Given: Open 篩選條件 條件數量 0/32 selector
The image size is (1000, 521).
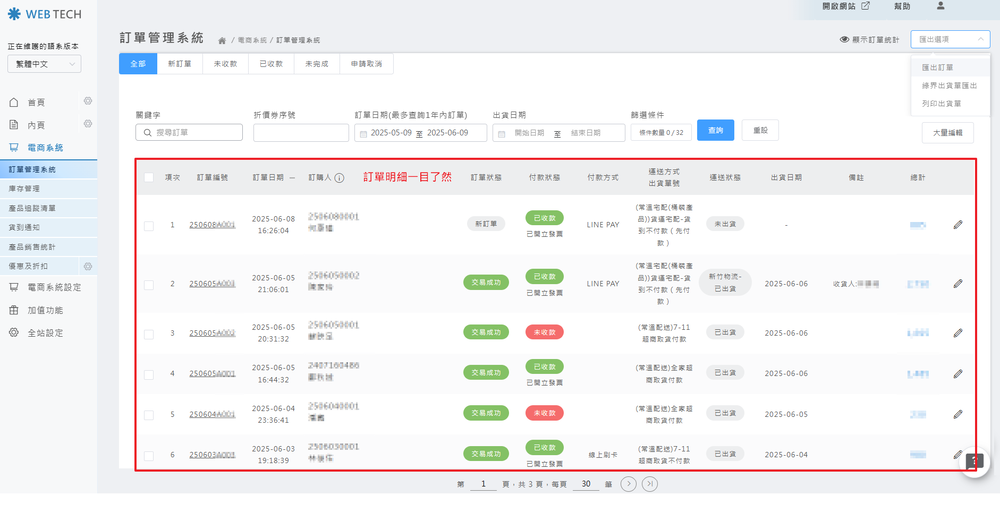Looking at the screenshot, I should tap(661, 133).
